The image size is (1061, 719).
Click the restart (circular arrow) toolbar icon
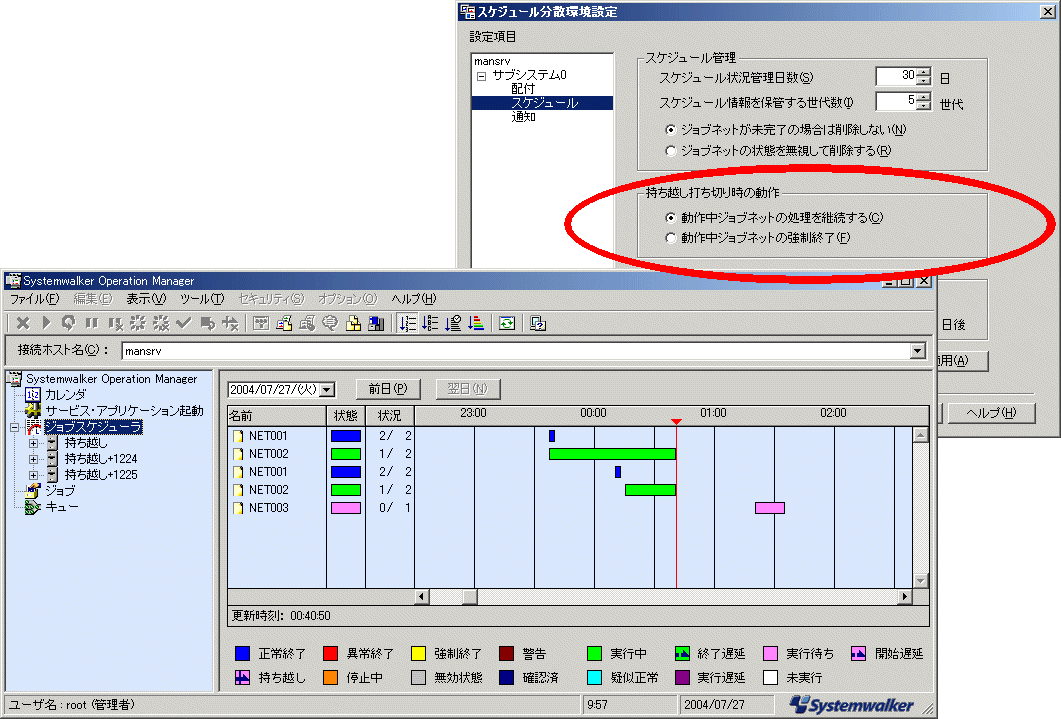tap(68, 323)
